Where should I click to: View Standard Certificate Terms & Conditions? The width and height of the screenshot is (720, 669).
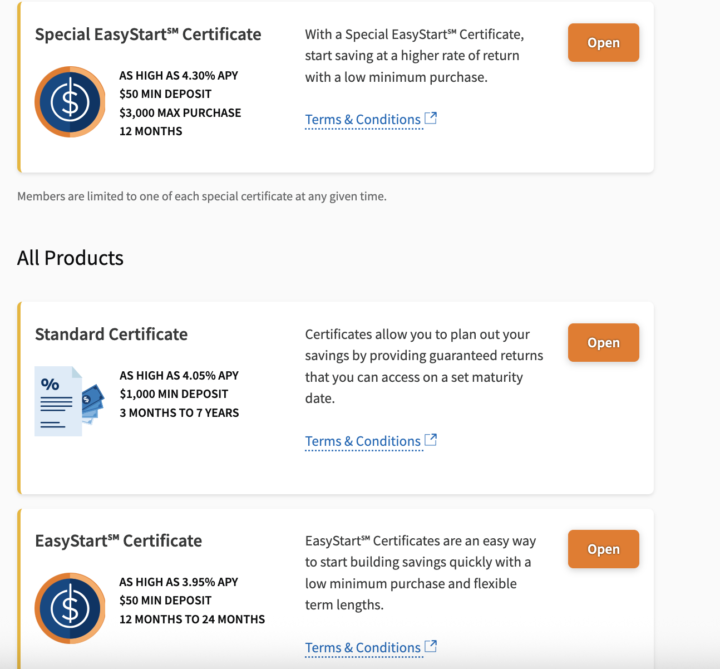click(x=363, y=441)
